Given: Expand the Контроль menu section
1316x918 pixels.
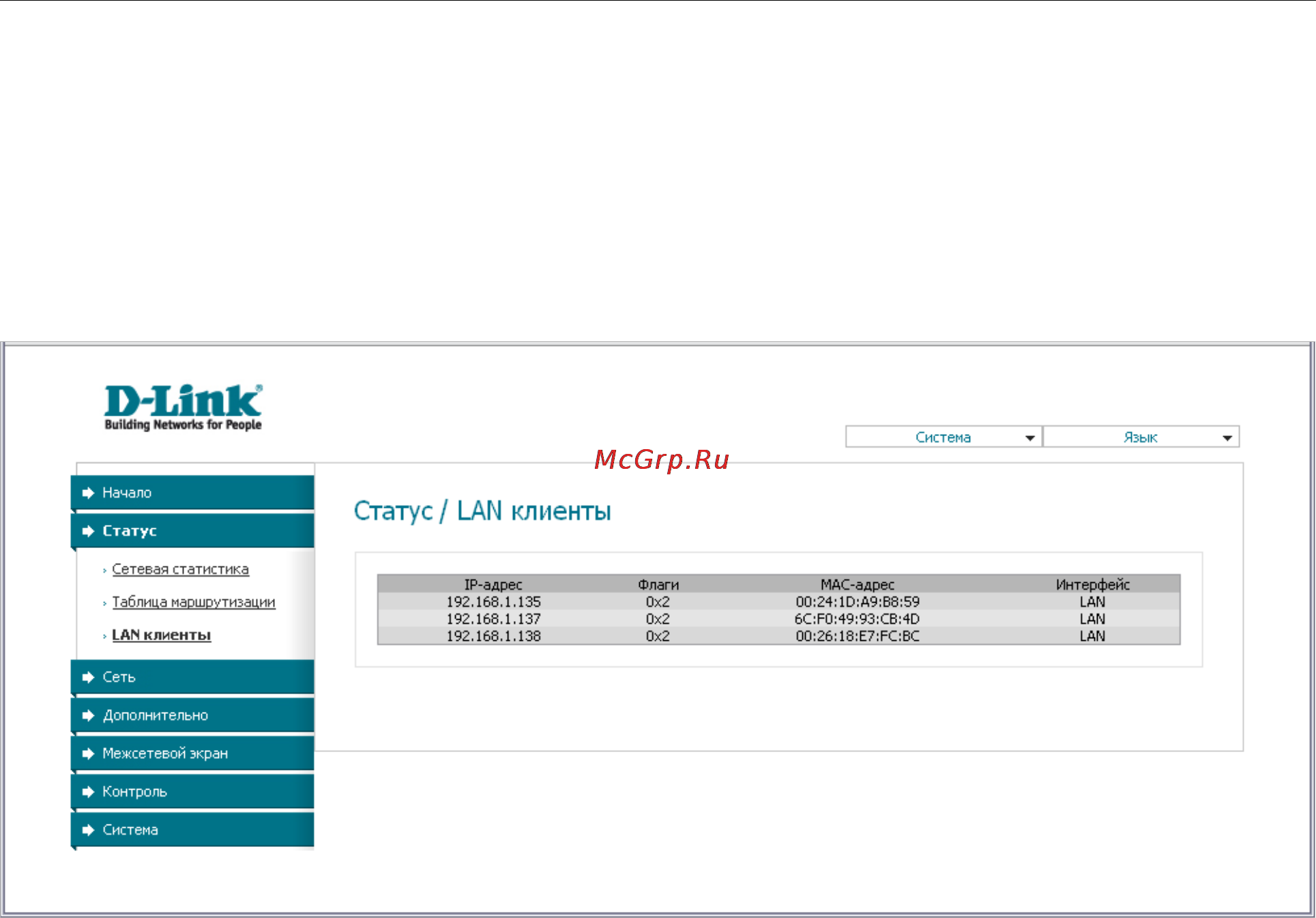Looking at the screenshot, I should (x=192, y=792).
